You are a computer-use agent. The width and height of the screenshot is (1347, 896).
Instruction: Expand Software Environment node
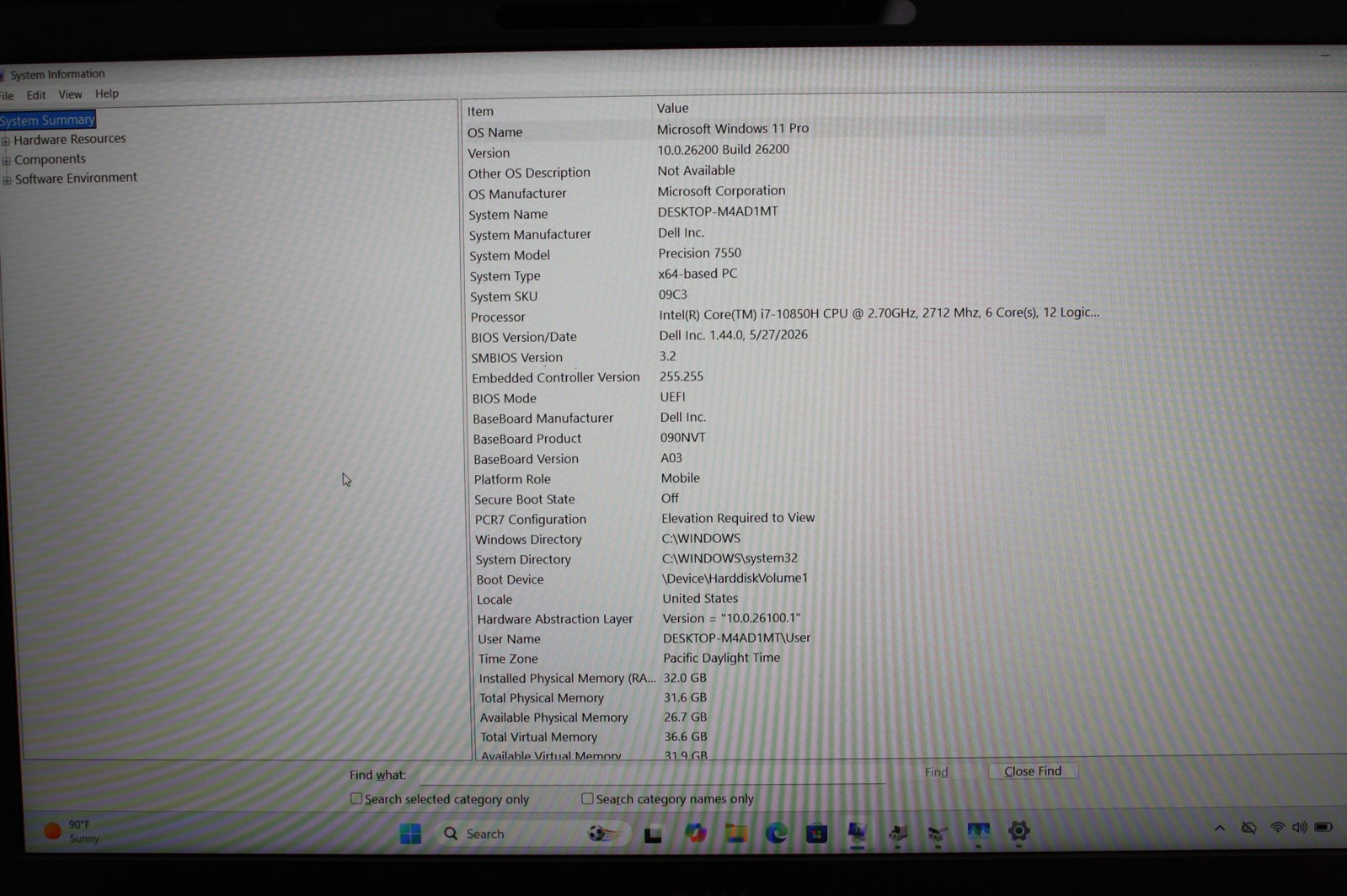click(x=7, y=179)
